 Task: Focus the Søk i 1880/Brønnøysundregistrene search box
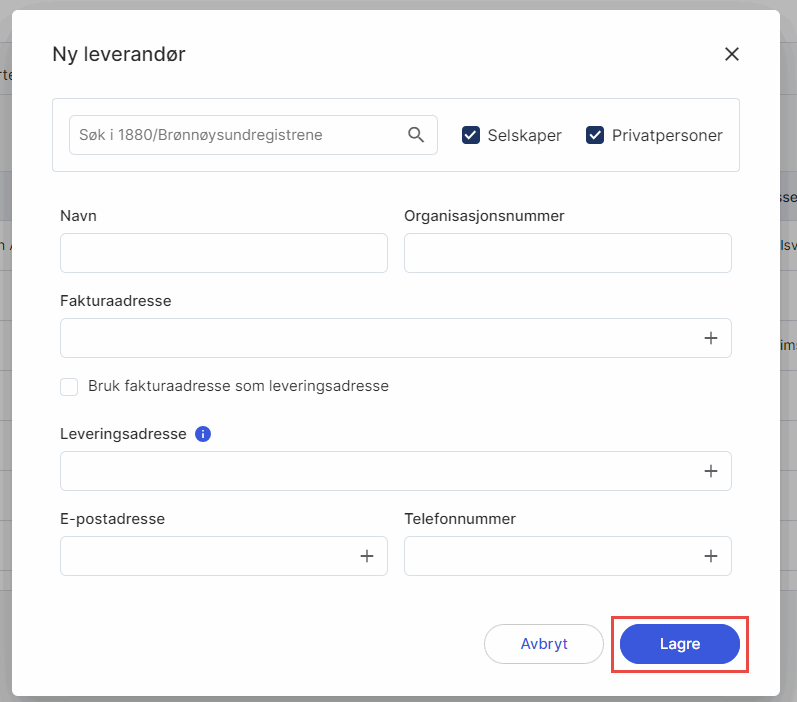(x=253, y=135)
